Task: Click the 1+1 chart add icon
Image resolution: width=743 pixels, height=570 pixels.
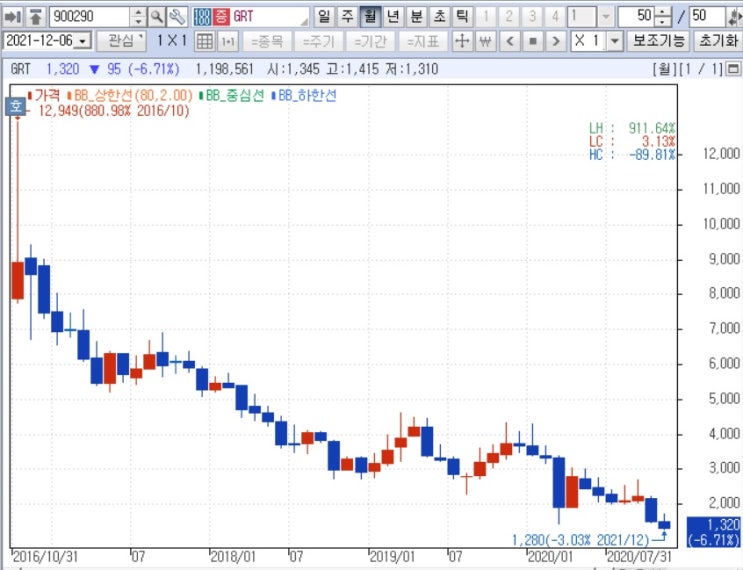Action: tap(228, 42)
